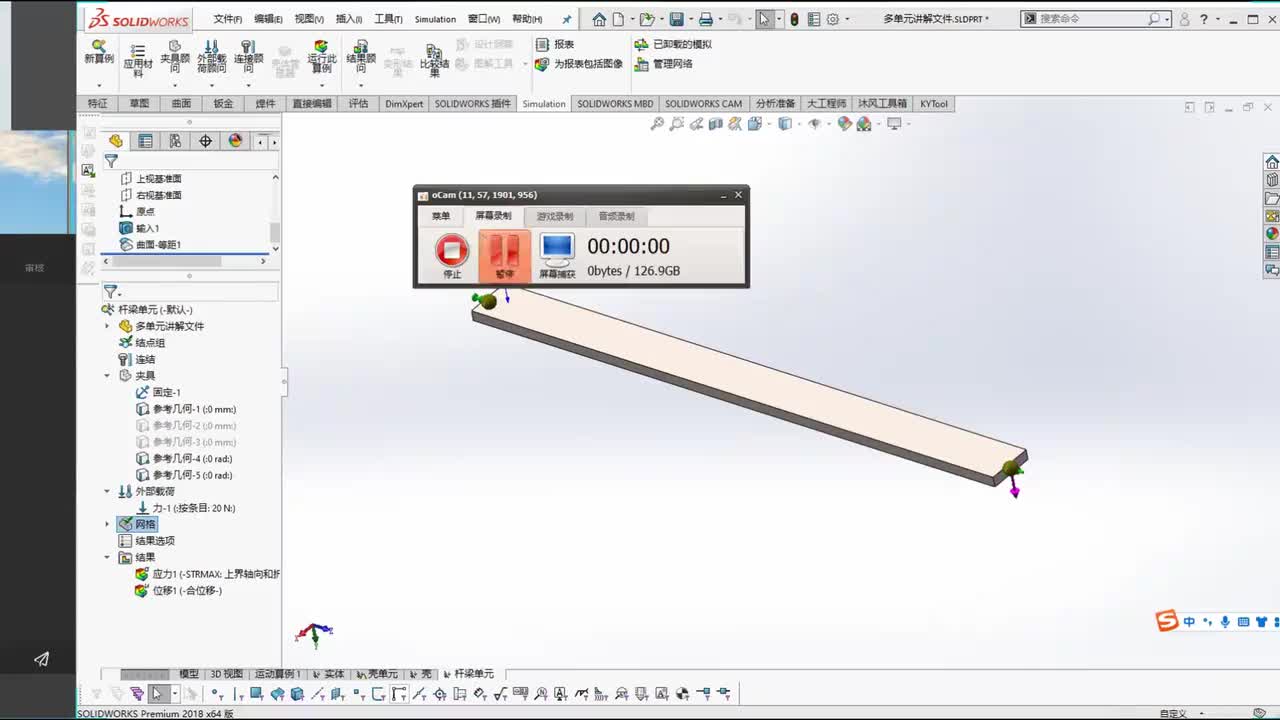Viewport: 1280px width, 720px height.
Task: Select the 应力1 stress result
Action: pyautogui.click(x=207, y=575)
